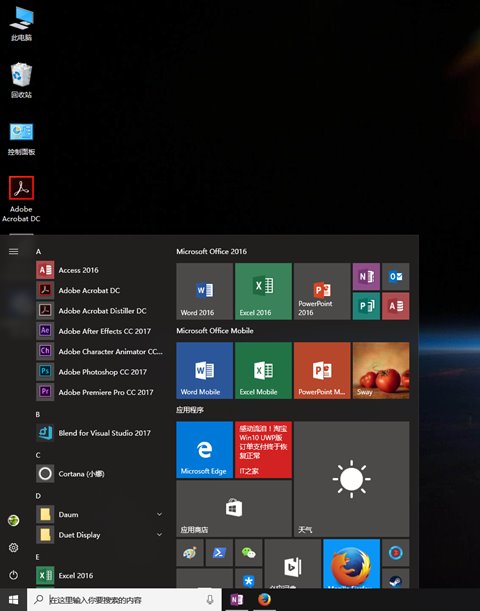Open the 天气 weather tile
Image resolution: width=480 pixels, height=611 pixels.
tap(352, 479)
